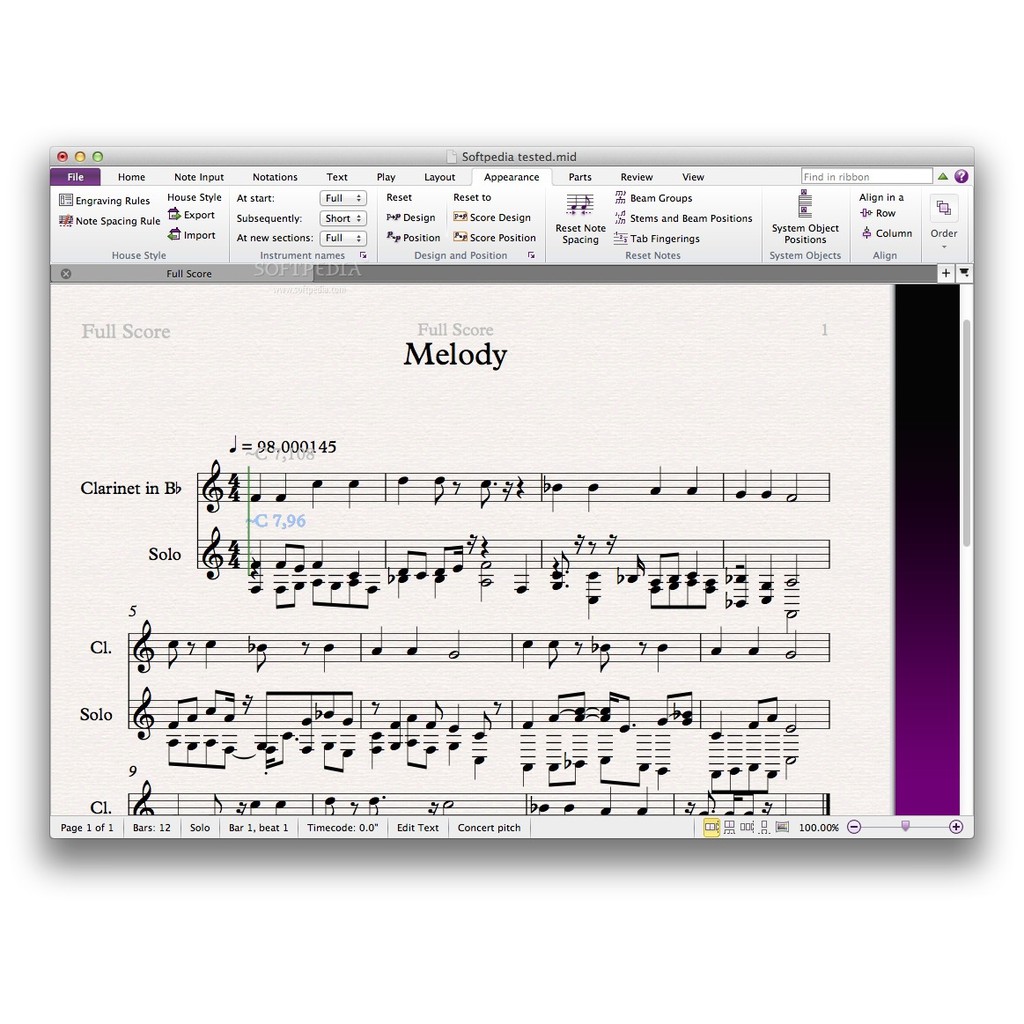Open the Order menu button

[x=944, y=221]
